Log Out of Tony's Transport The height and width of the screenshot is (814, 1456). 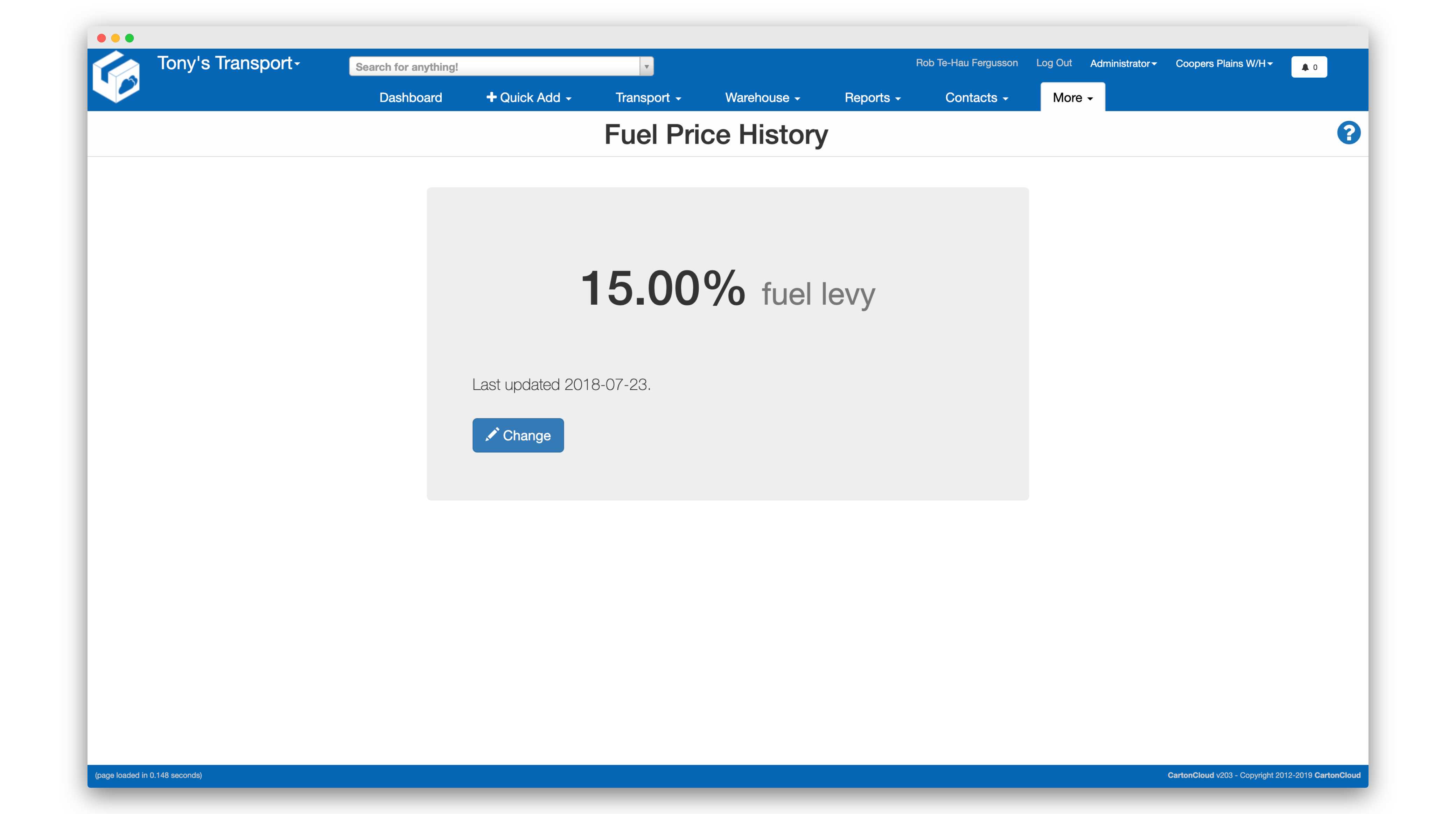tap(1053, 63)
